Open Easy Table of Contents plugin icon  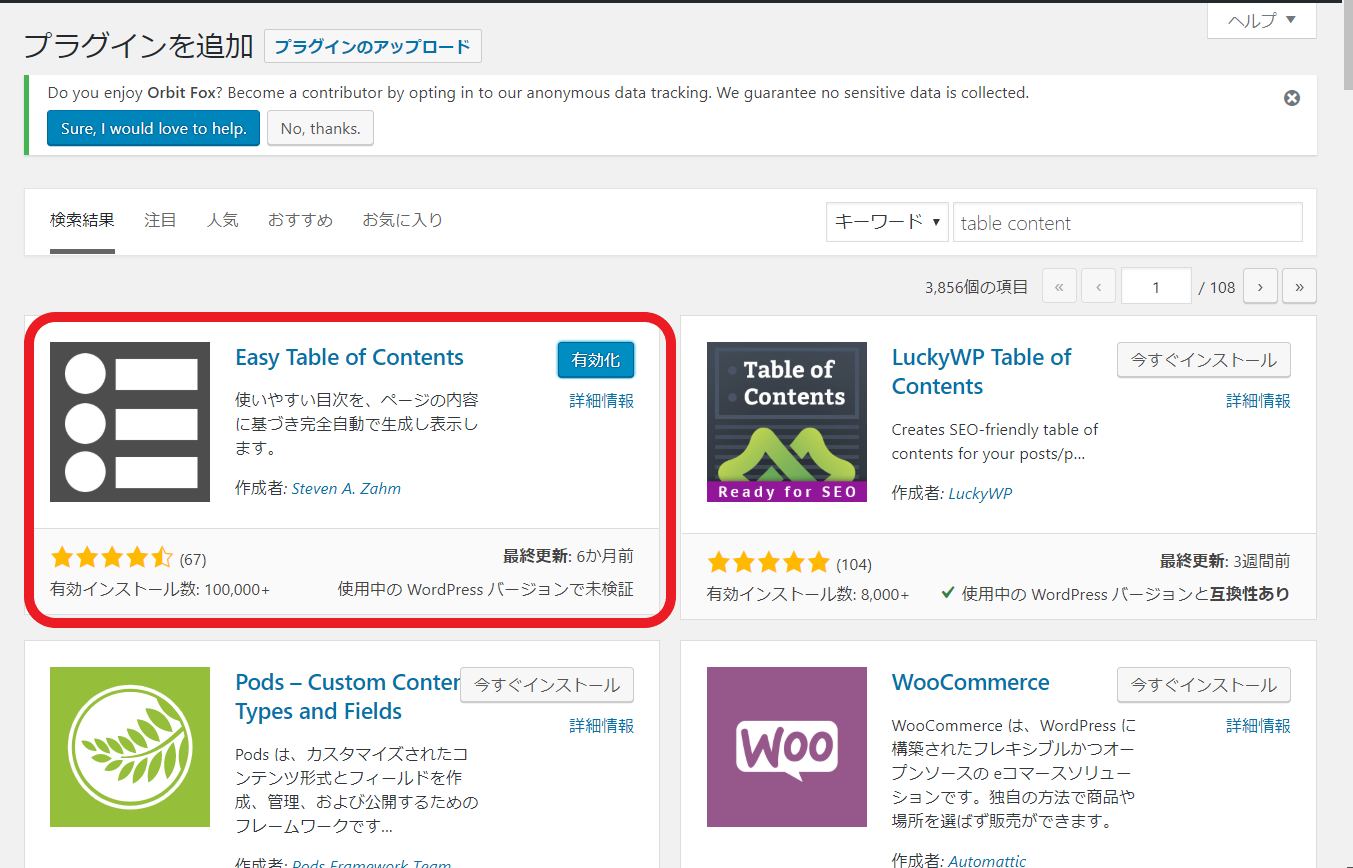pos(130,422)
